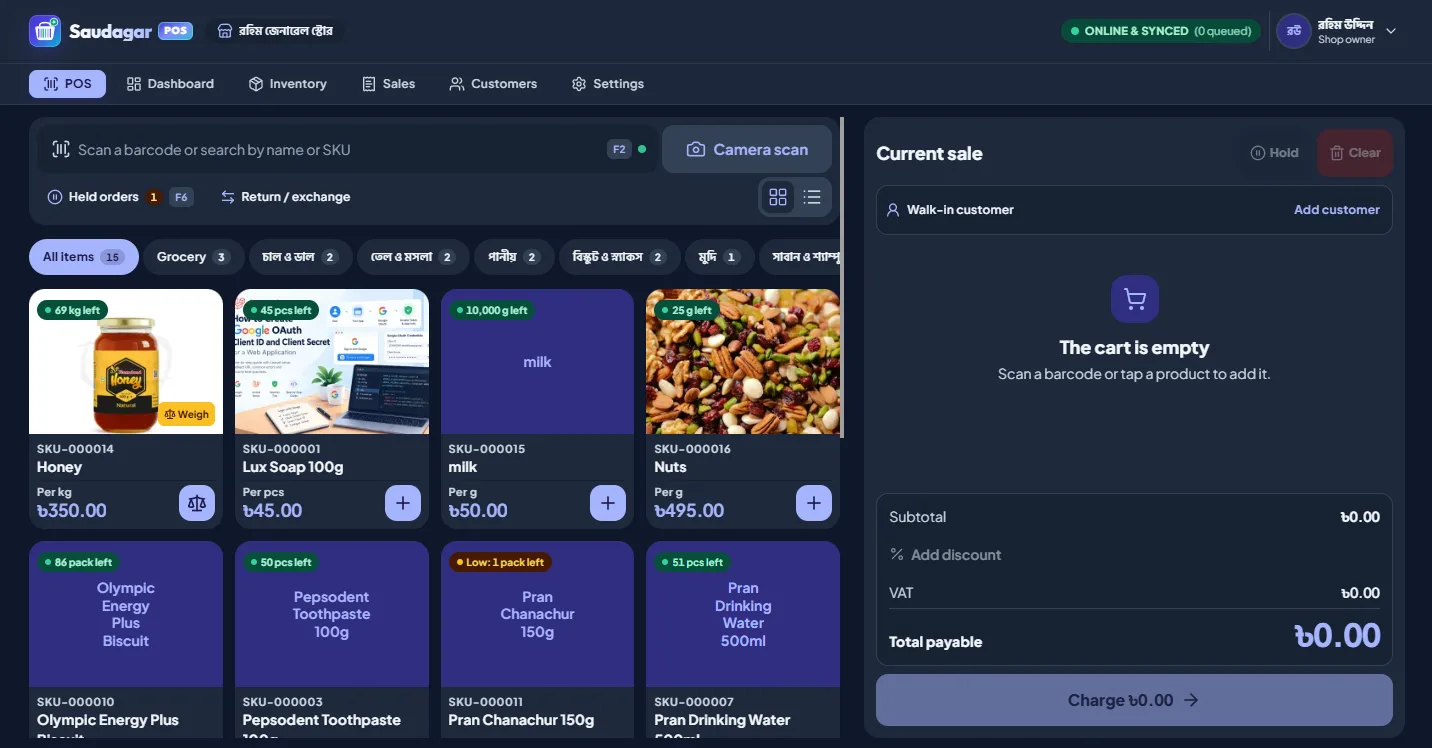Open Held orders list

click(x=119, y=197)
